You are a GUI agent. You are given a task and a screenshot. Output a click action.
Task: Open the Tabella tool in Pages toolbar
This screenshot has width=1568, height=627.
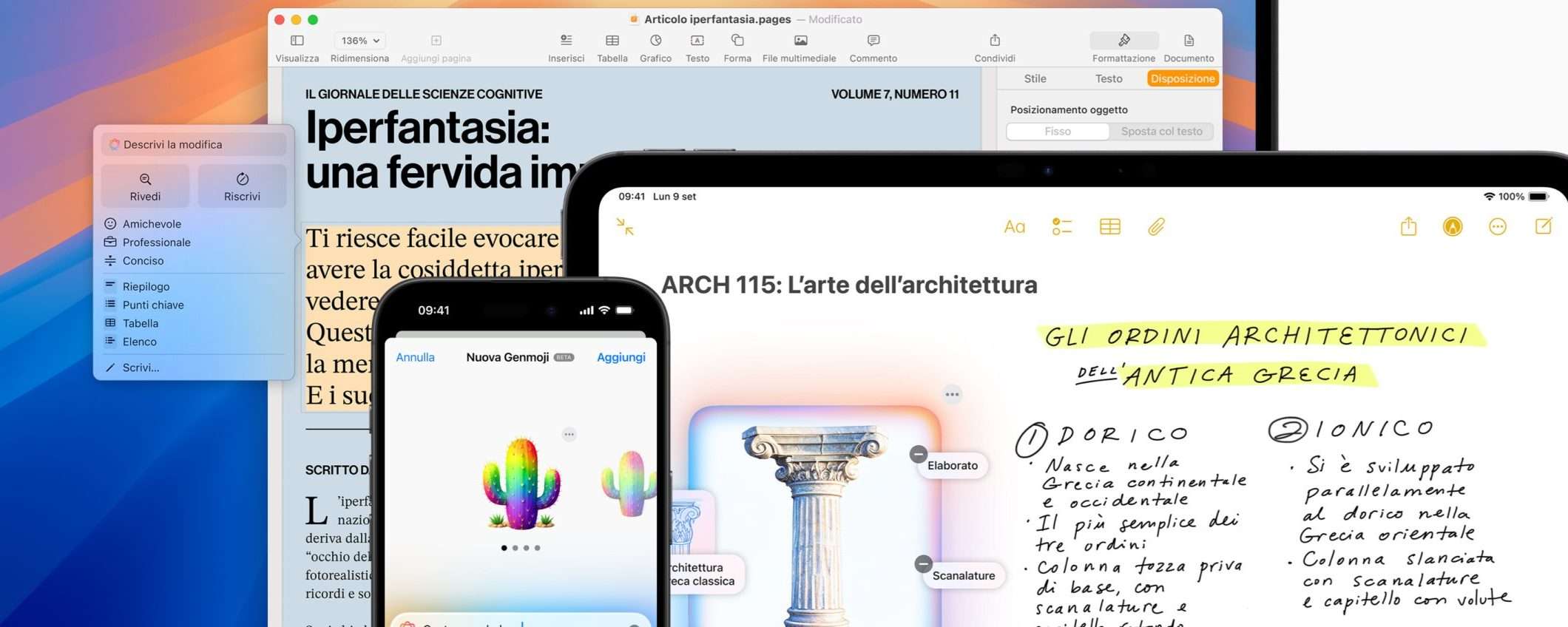(x=612, y=41)
